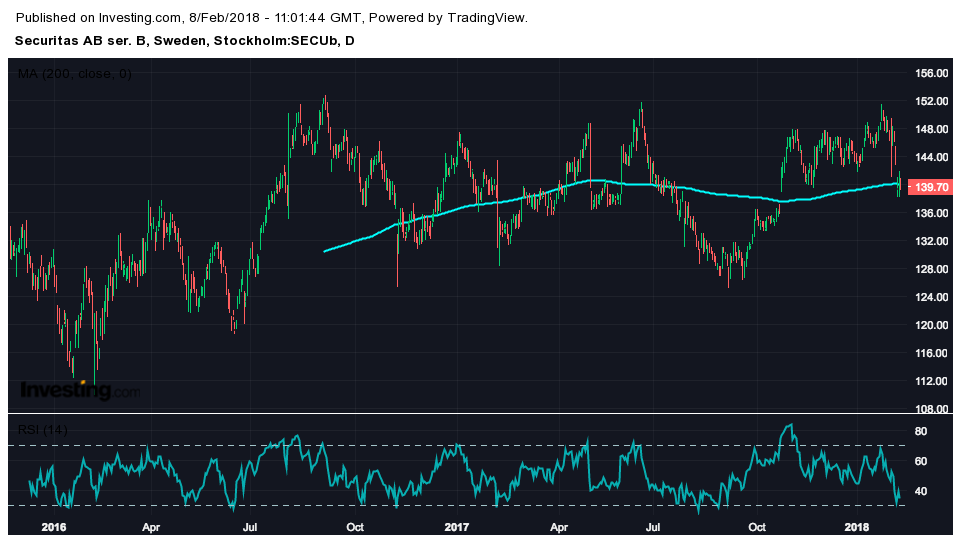Click the 128.00 price axis label

pyautogui.click(x=931, y=269)
